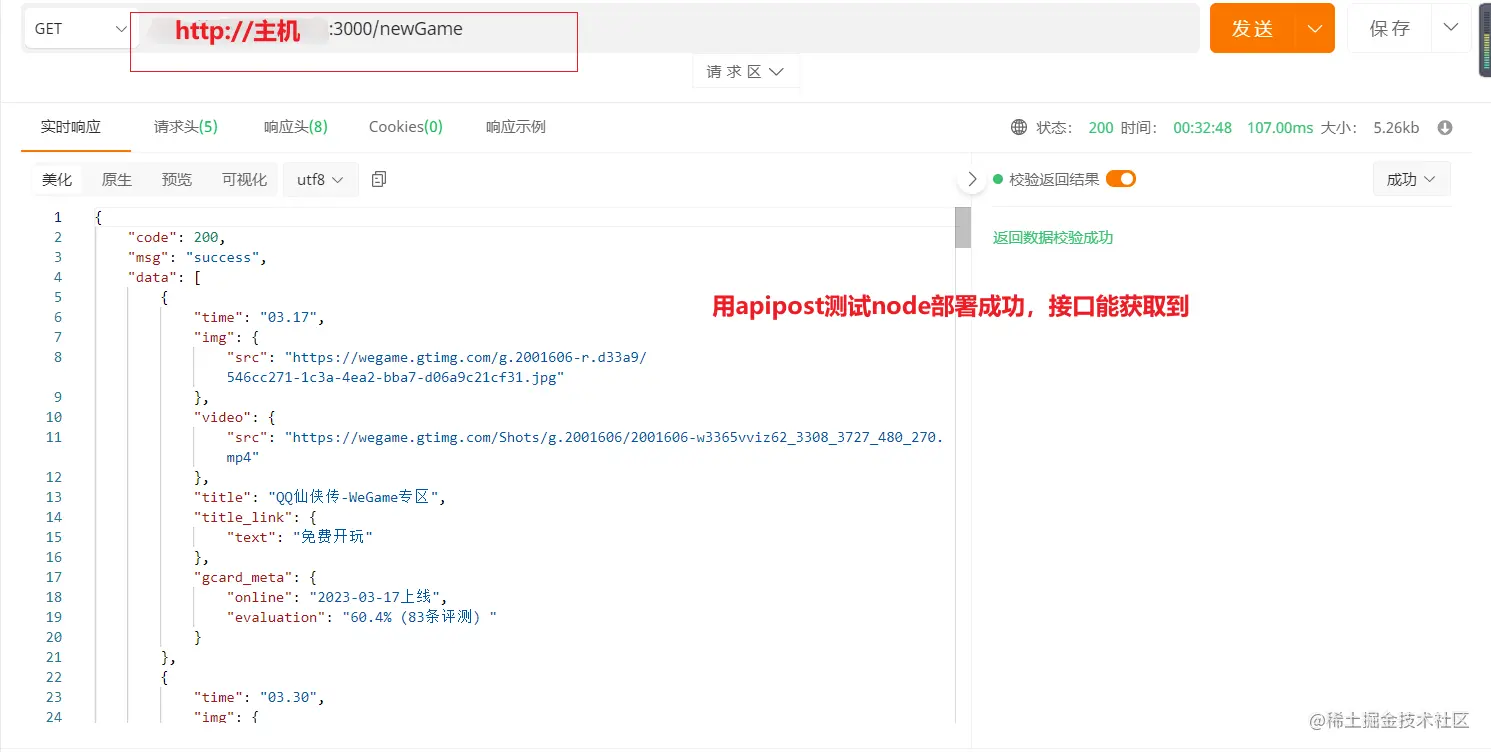Select the 美化 beautify view
1491x752 pixels.
point(57,180)
